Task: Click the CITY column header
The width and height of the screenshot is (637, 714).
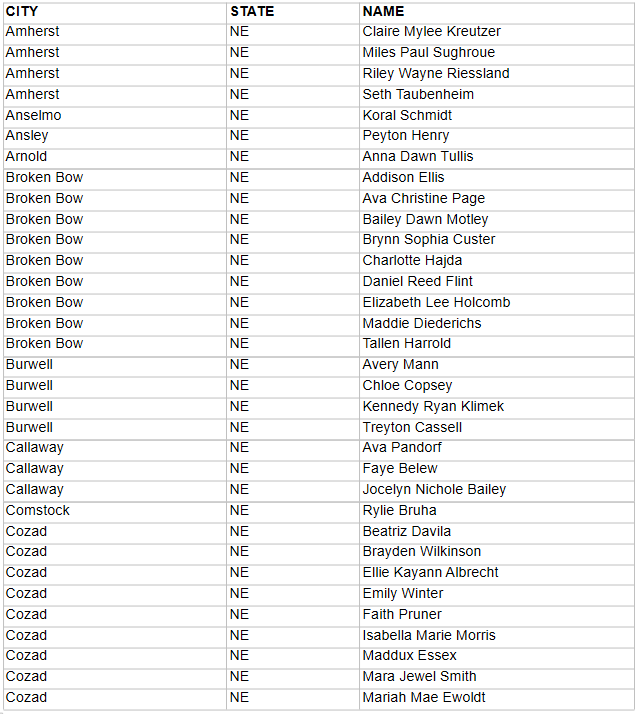Action: (x=22, y=11)
